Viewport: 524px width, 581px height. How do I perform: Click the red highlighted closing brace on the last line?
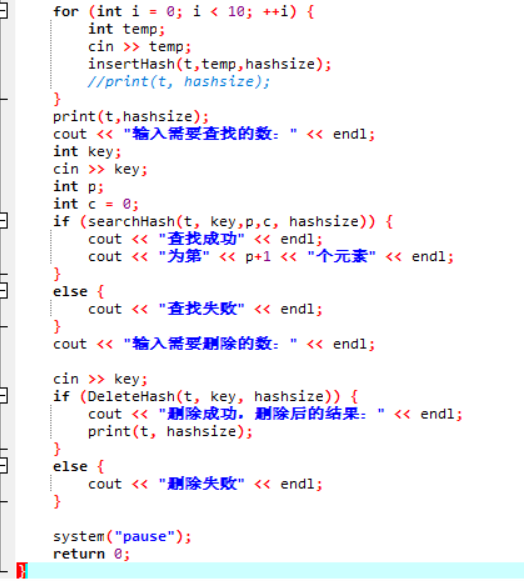[22, 571]
